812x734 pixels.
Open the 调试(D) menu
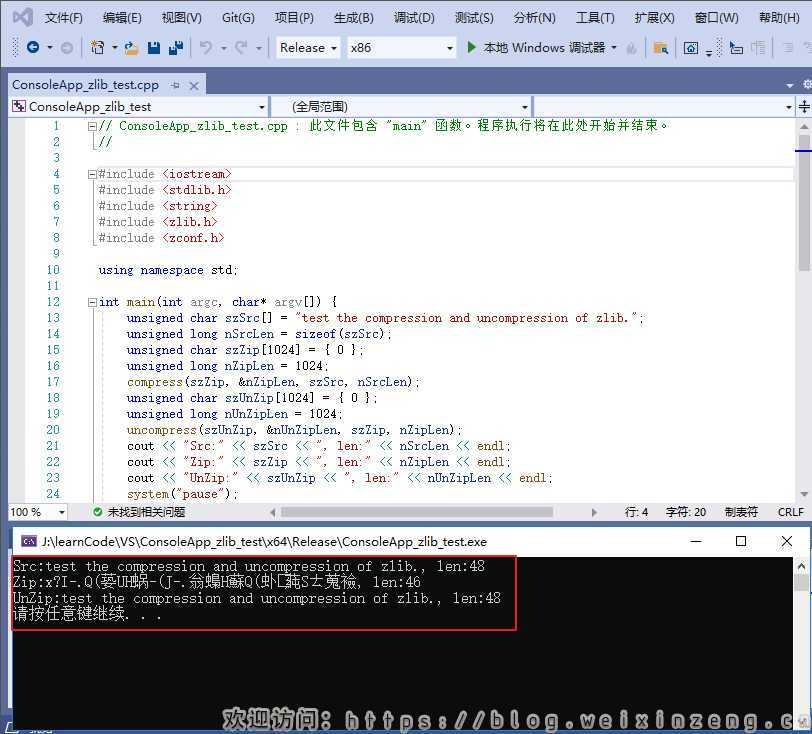click(x=414, y=18)
